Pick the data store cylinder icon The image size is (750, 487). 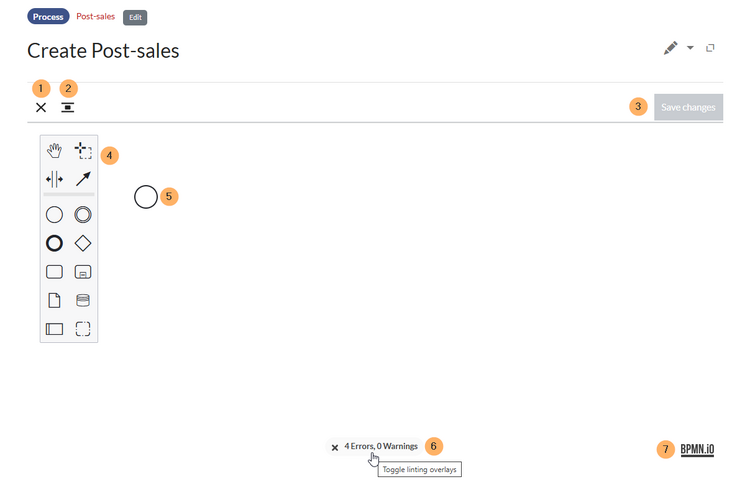coord(83,300)
